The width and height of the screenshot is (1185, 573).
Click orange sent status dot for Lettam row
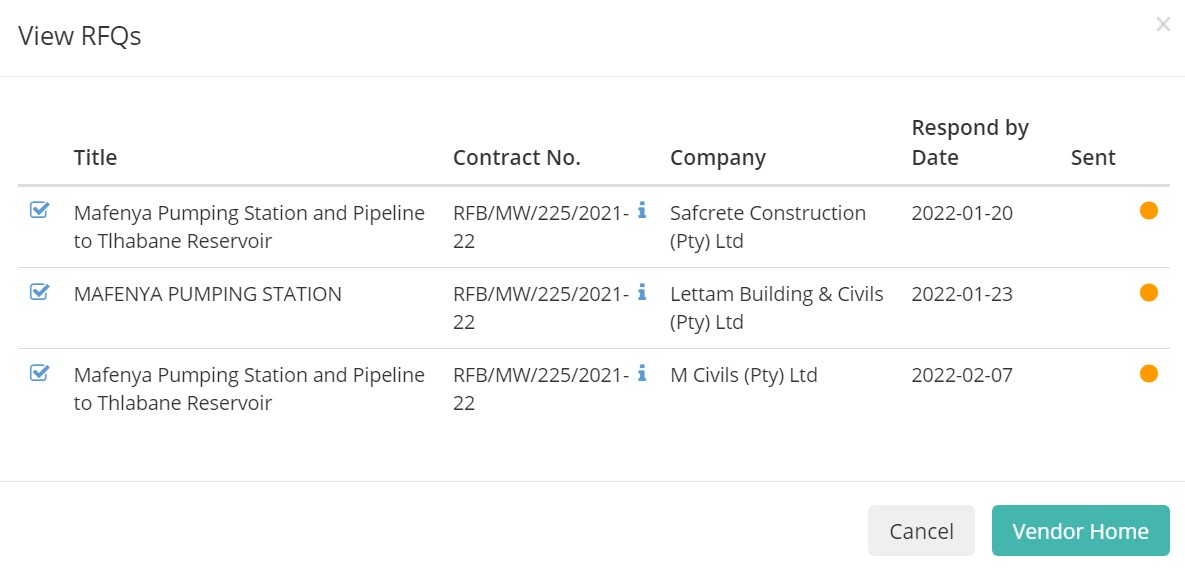pyautogui.click(x=1149, y=293)
